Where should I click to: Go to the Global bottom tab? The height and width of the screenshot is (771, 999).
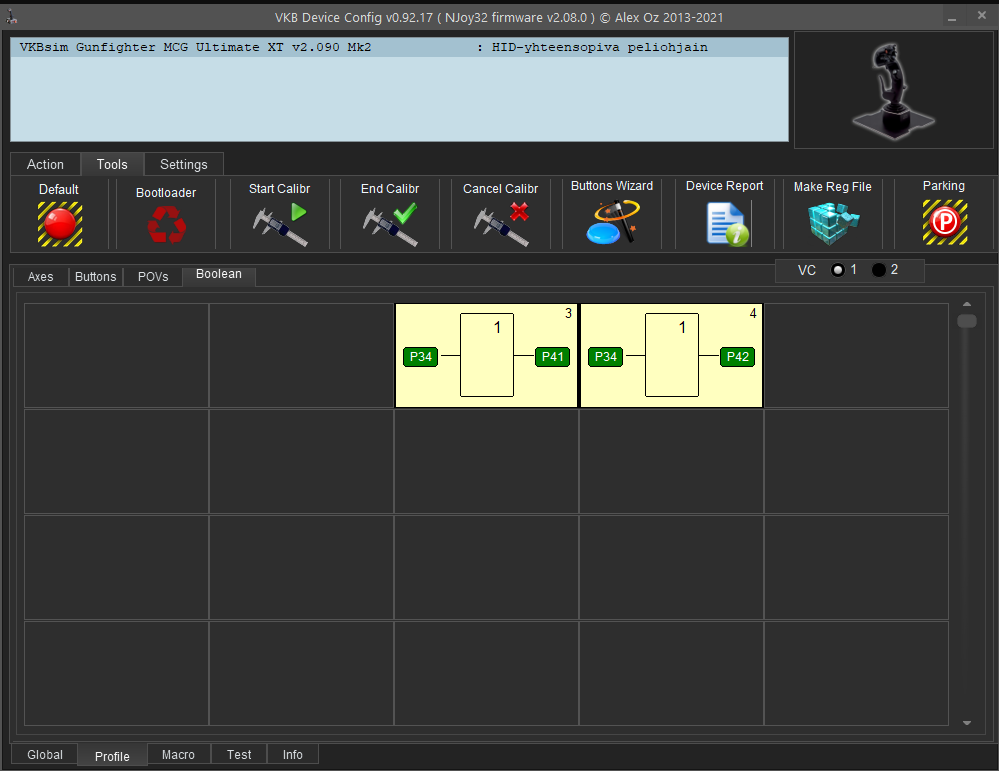coord(45,754)
